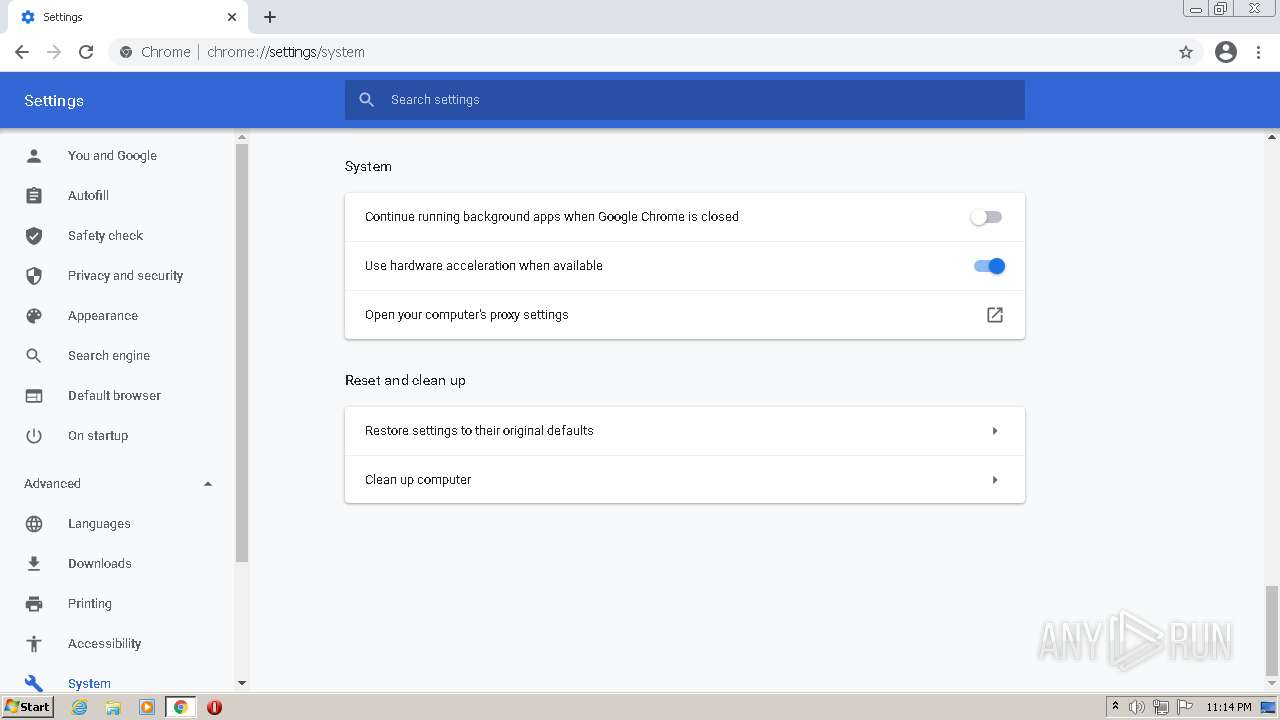Open the Windows Start menu

(x=27, y=707)
